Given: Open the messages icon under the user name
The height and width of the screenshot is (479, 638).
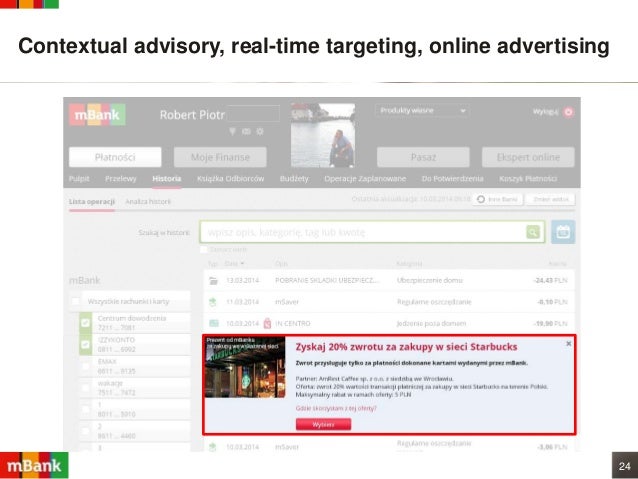Looking at the screenshot, I should [x=246, y=131].
